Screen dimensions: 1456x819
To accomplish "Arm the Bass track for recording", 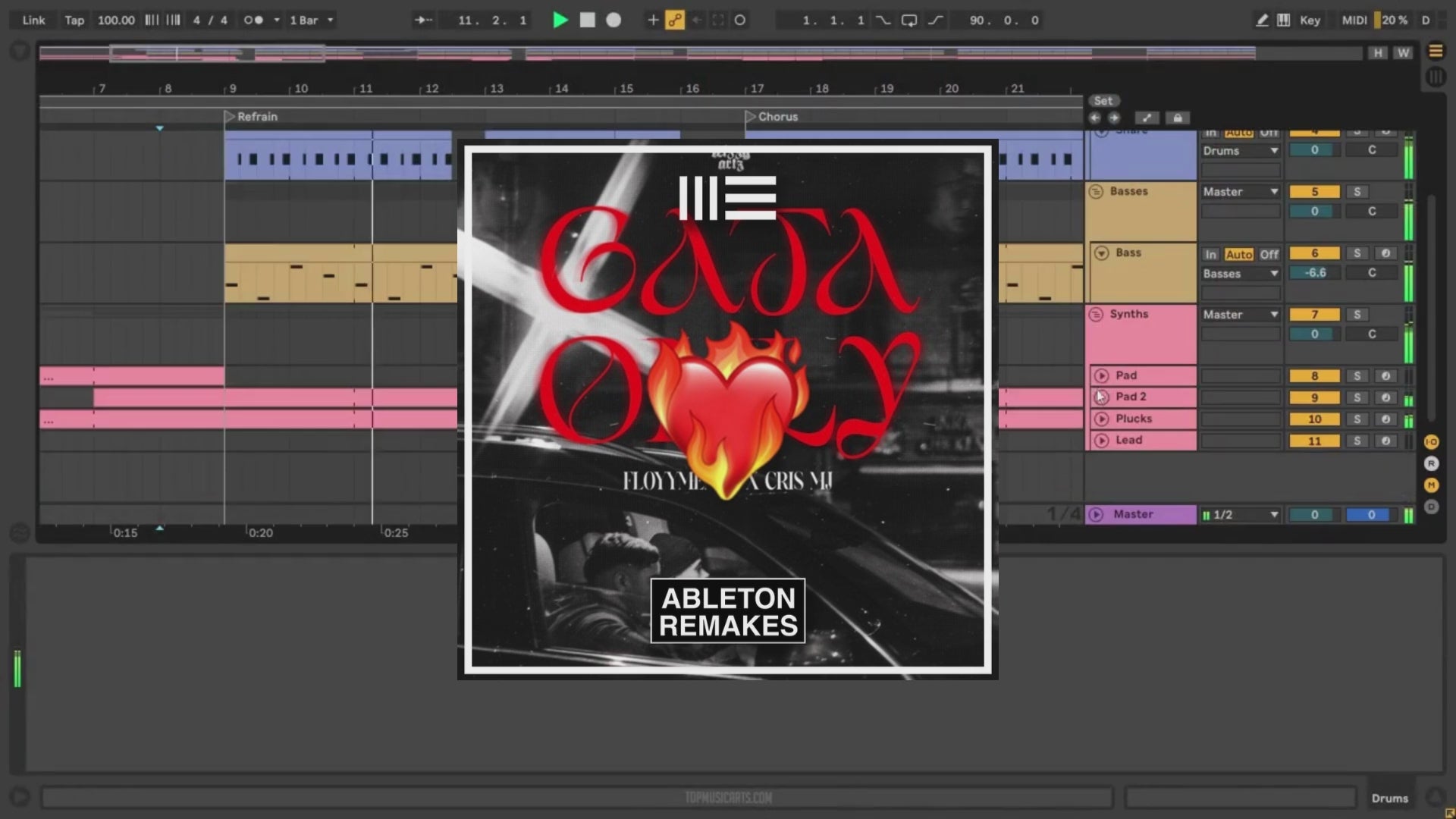I will pos(1385,253).
